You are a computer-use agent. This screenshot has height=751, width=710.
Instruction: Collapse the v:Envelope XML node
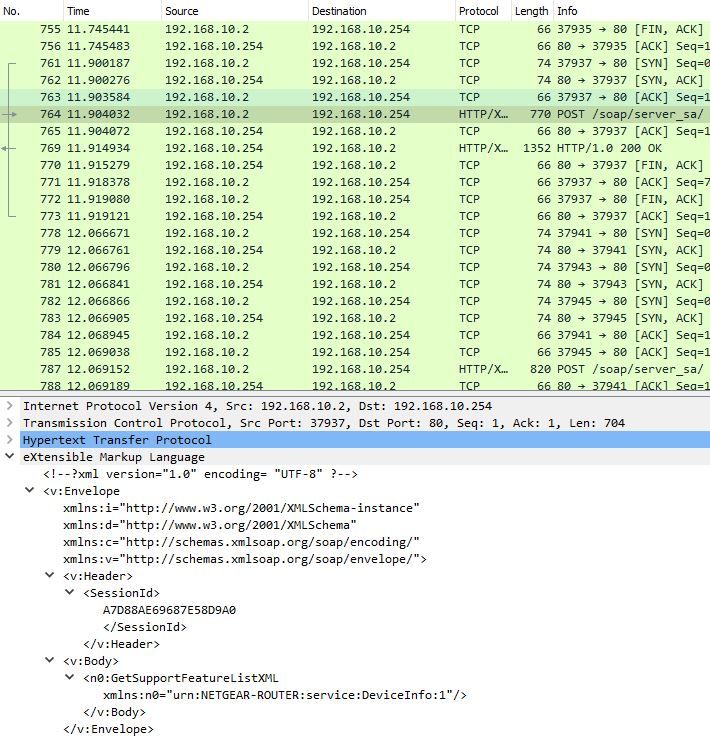30,490
